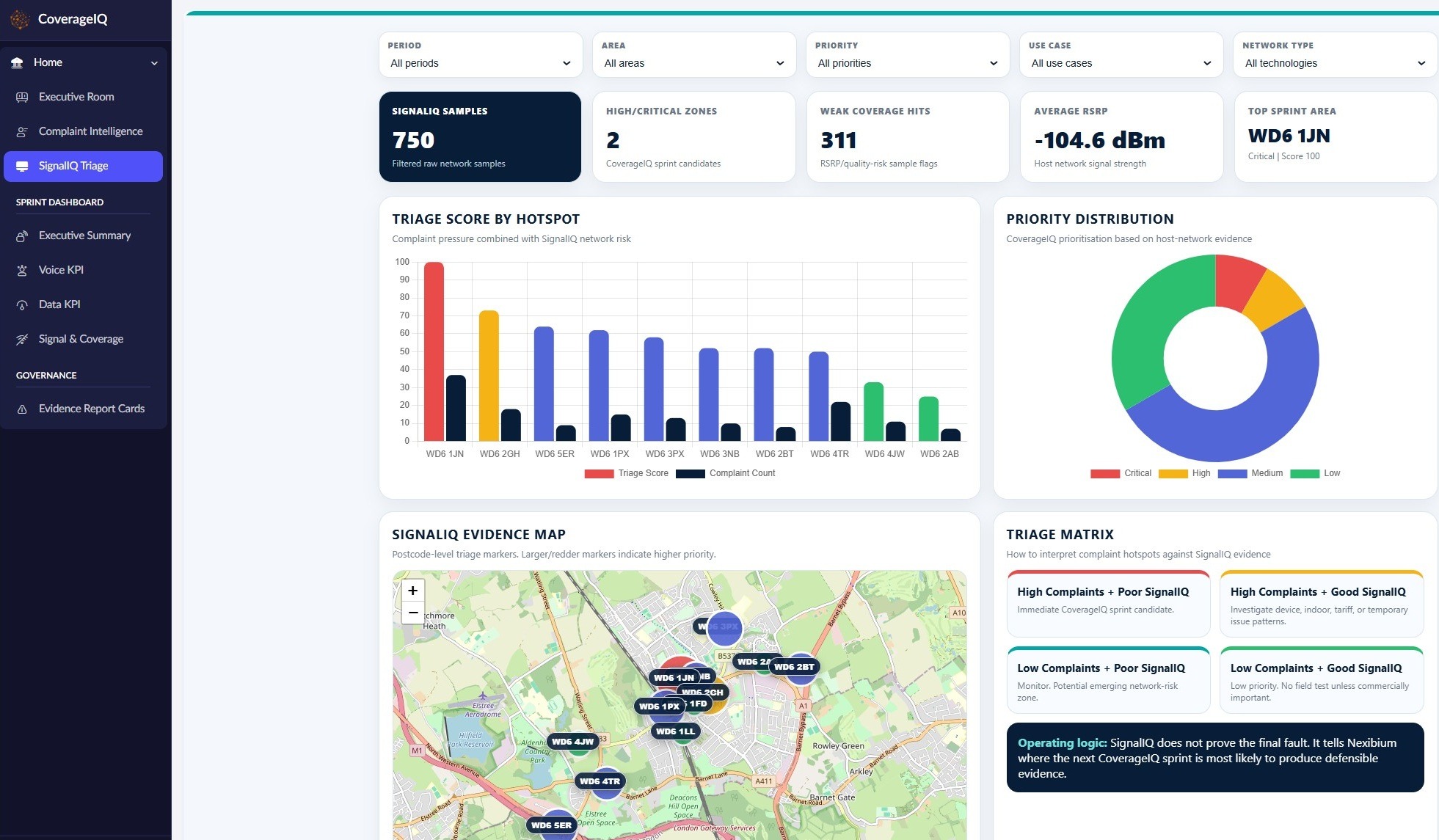Open the Network Type dropdown
Viewport: 1439px width, 840px height.
1335,55
